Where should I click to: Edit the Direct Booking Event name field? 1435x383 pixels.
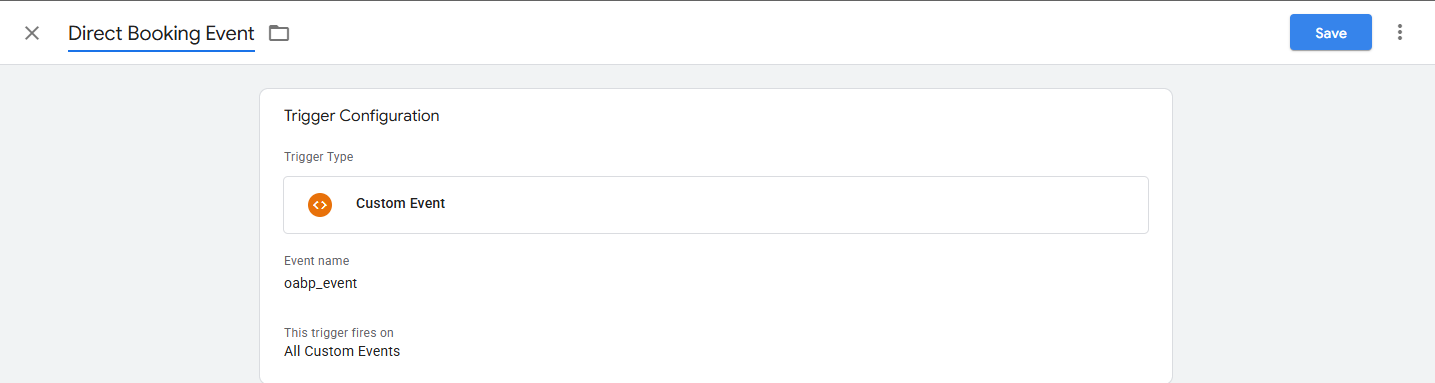[x=161, y=33]
